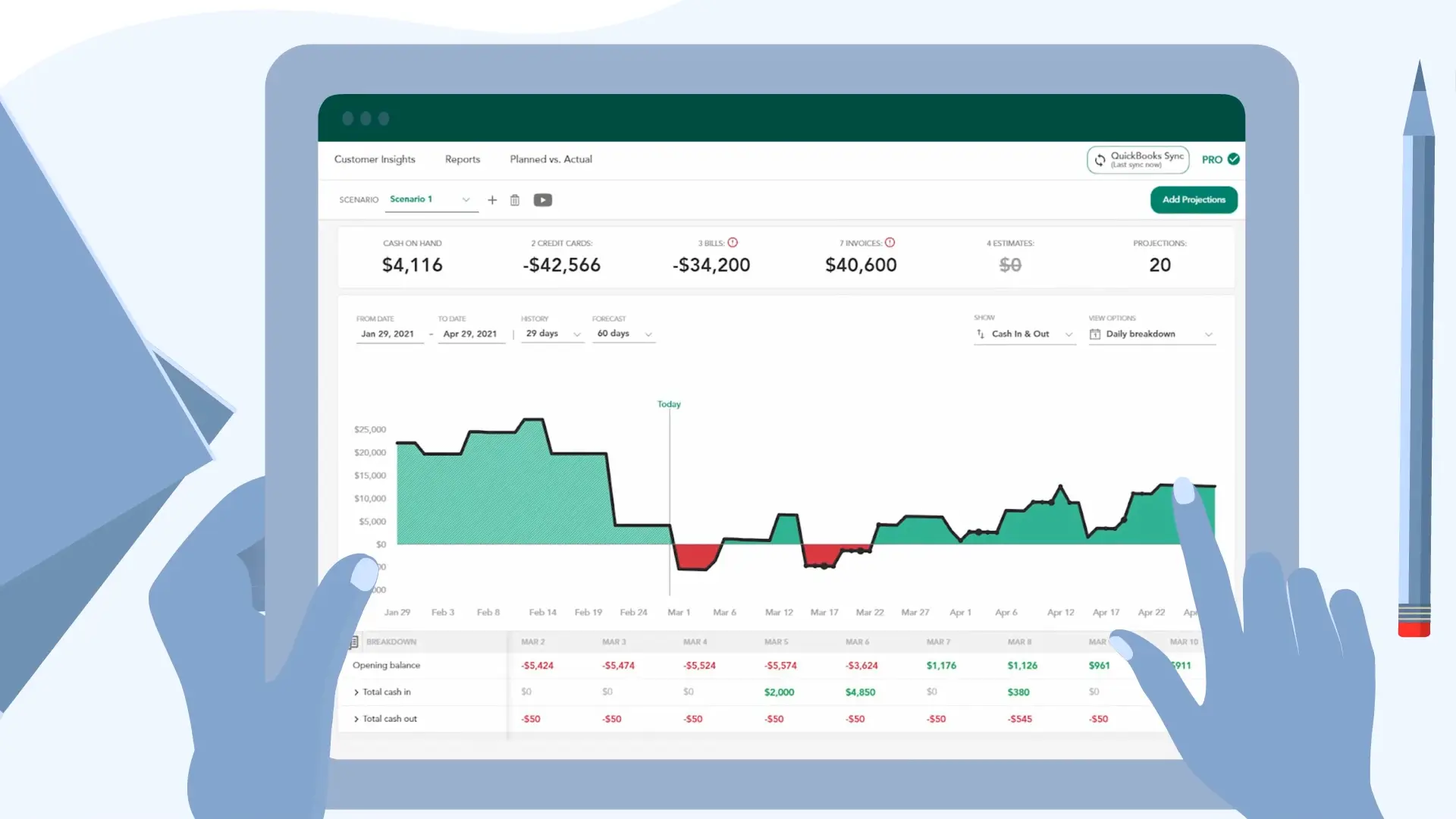1456x819 pixels.
Task: Click the From Date field Jan 29, 2021
Action: (x=388, y=334)
